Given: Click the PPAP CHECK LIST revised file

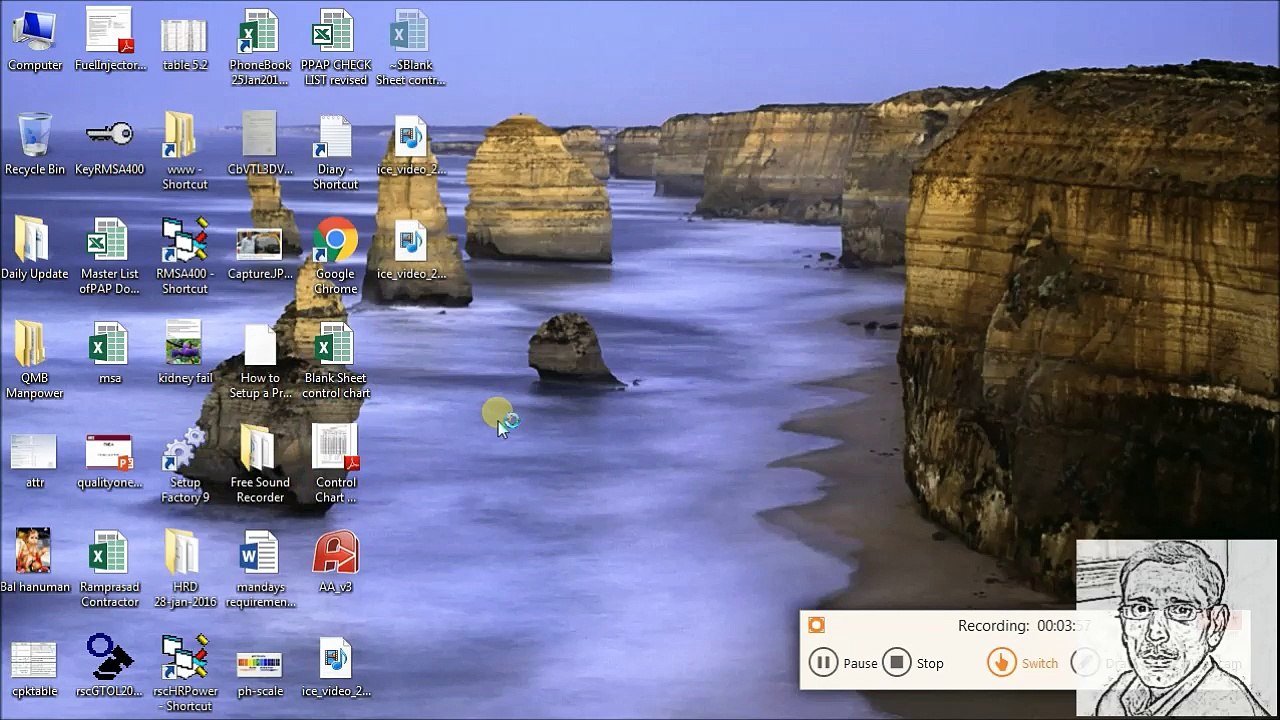Looking at the screenshot, I should coord(335,48).
